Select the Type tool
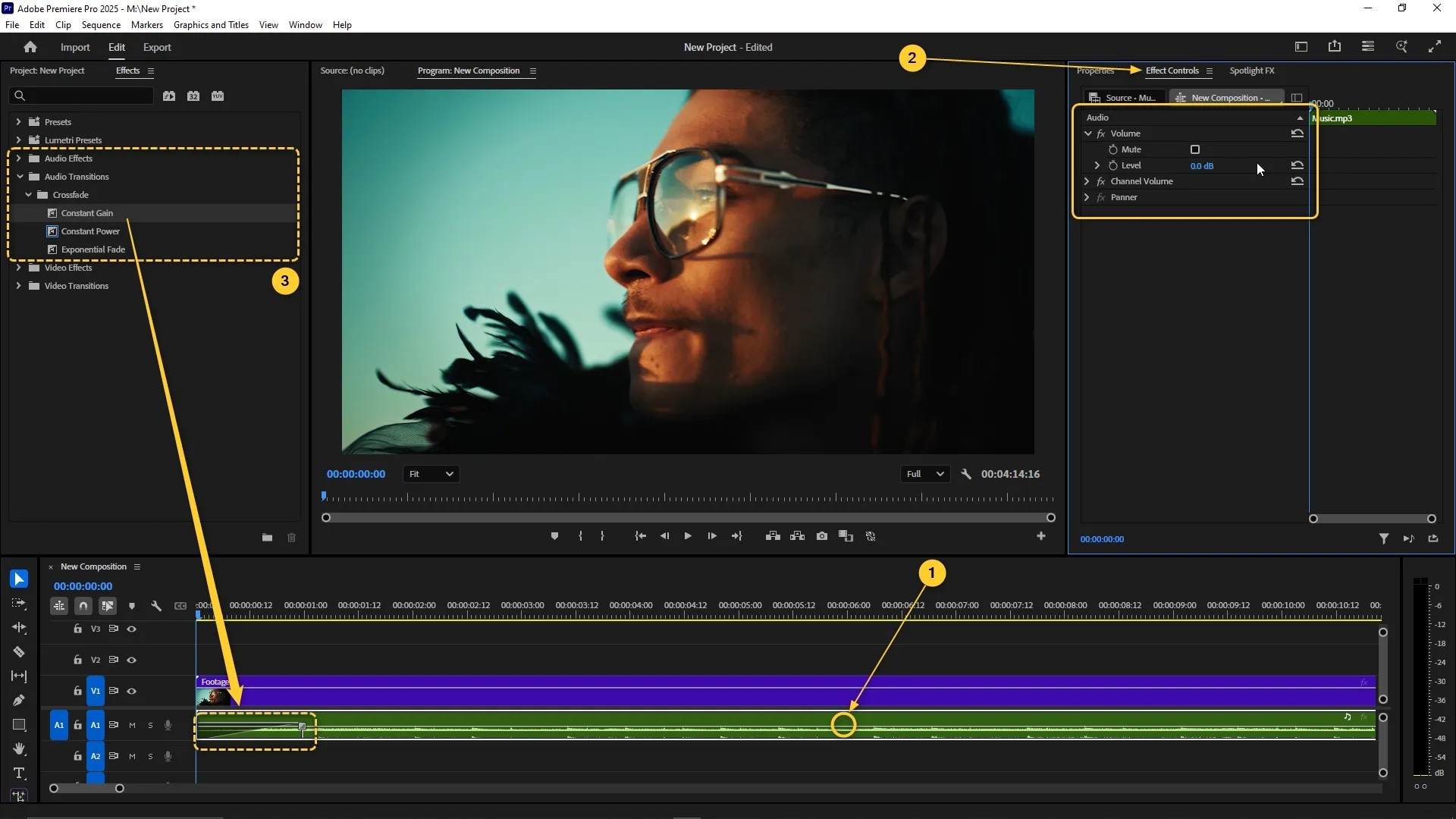1456x819 pixels. [19, 773]
